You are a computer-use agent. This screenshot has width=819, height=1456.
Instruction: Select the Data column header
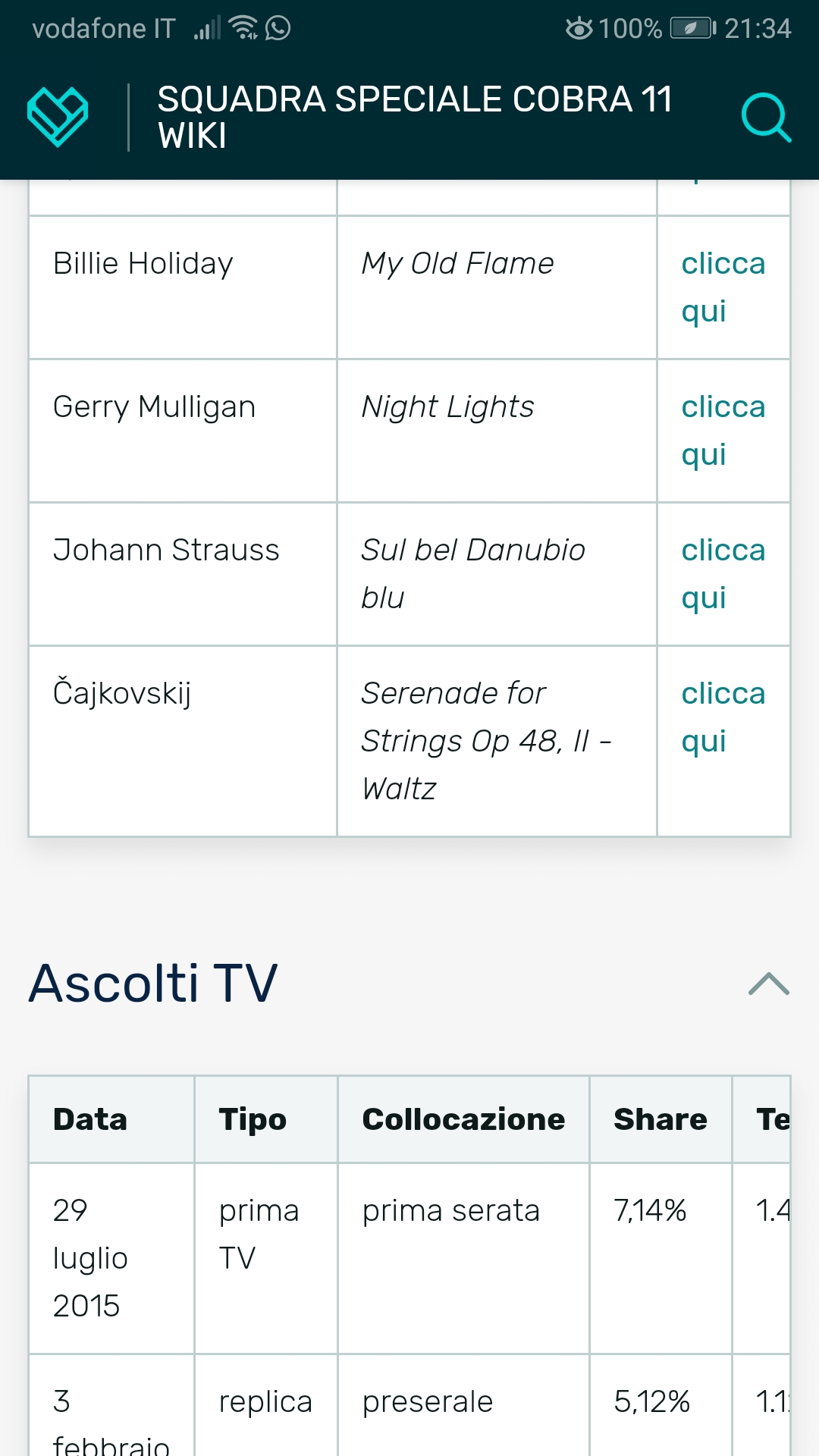(90, 1119)
